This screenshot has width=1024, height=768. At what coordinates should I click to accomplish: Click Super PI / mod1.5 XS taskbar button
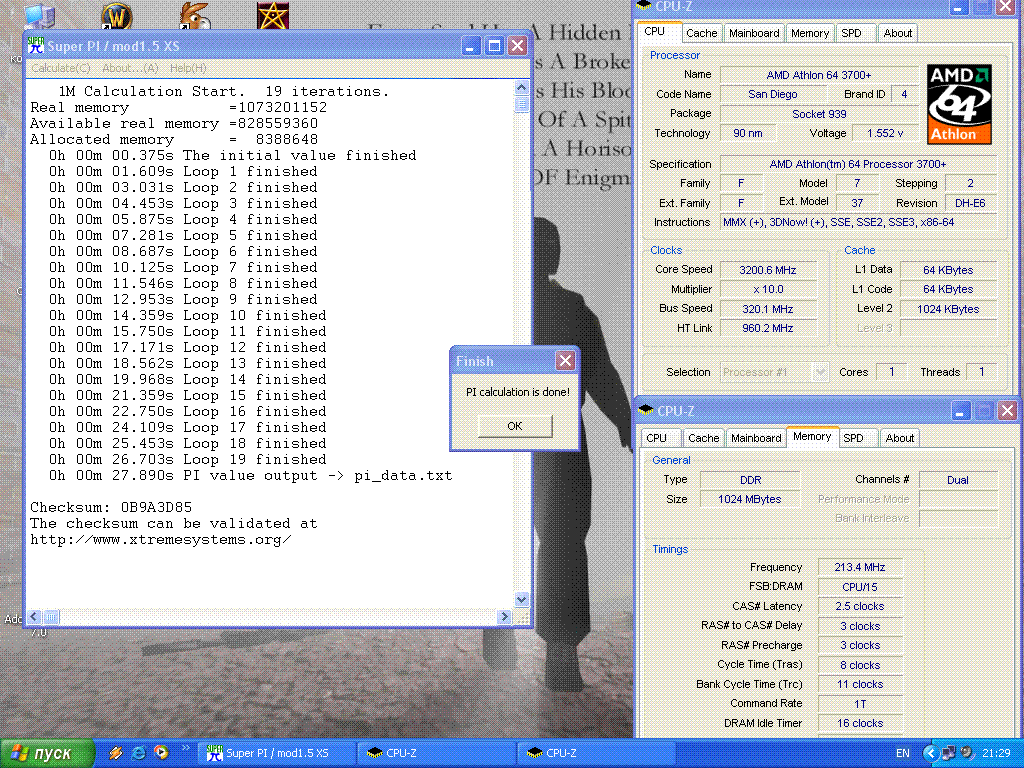276,753
